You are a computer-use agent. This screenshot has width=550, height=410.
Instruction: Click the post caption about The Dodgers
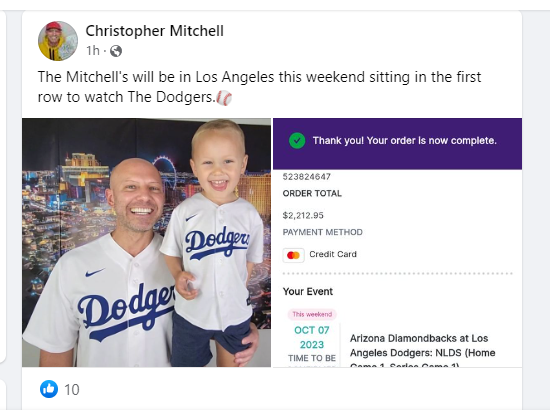(x=260, y=87)
